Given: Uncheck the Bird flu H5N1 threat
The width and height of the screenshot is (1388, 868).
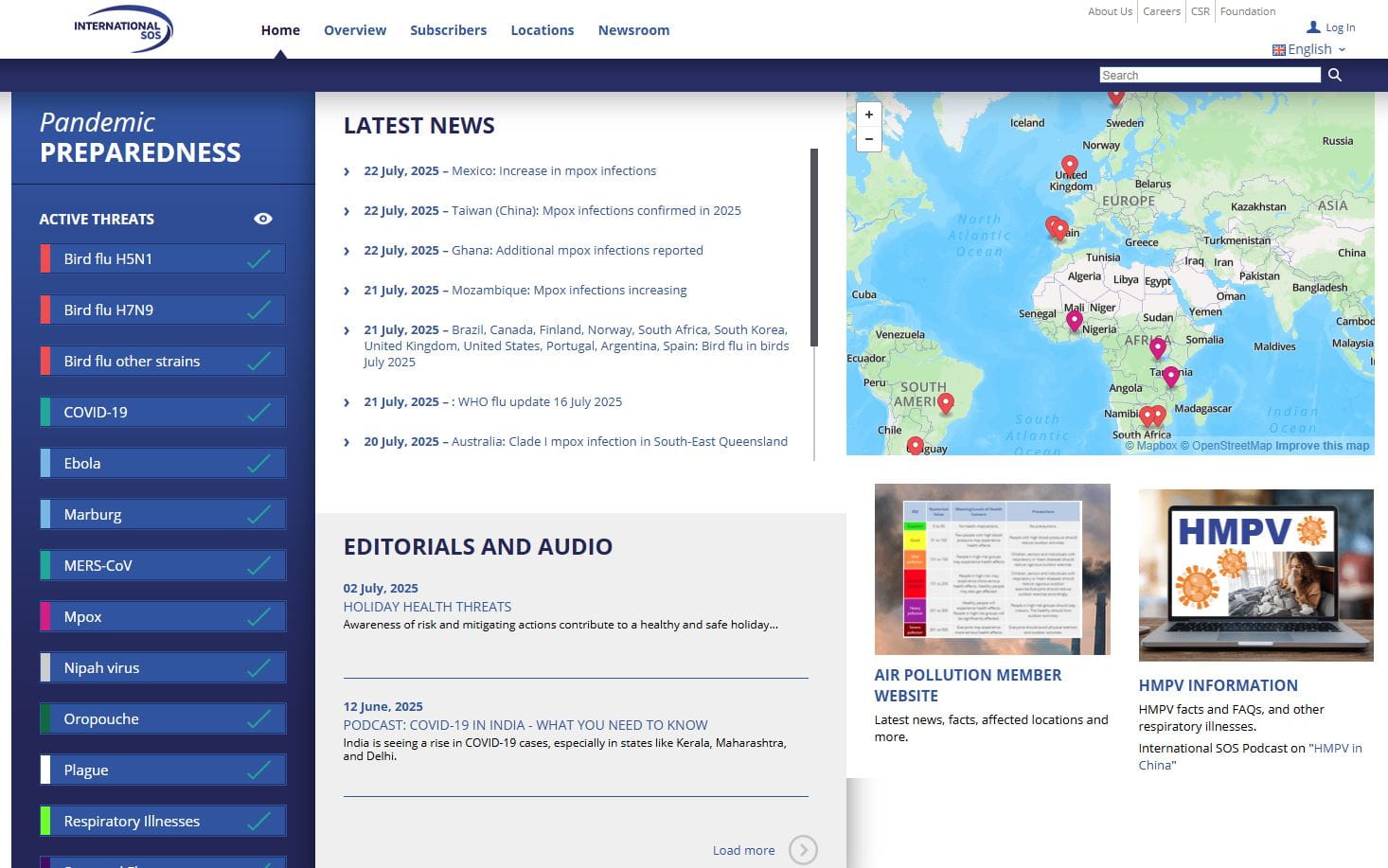Looking at the screenshot, I should (258, 258).
